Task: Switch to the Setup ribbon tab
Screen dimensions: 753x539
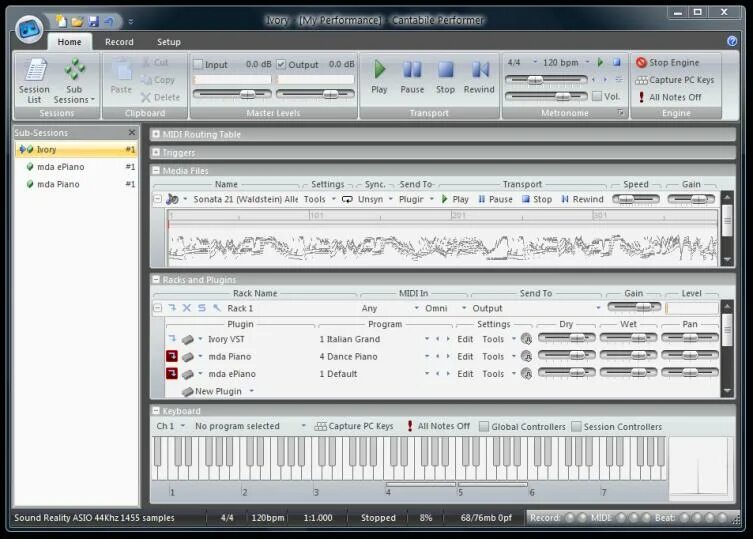Action: (x=169, y=42)
